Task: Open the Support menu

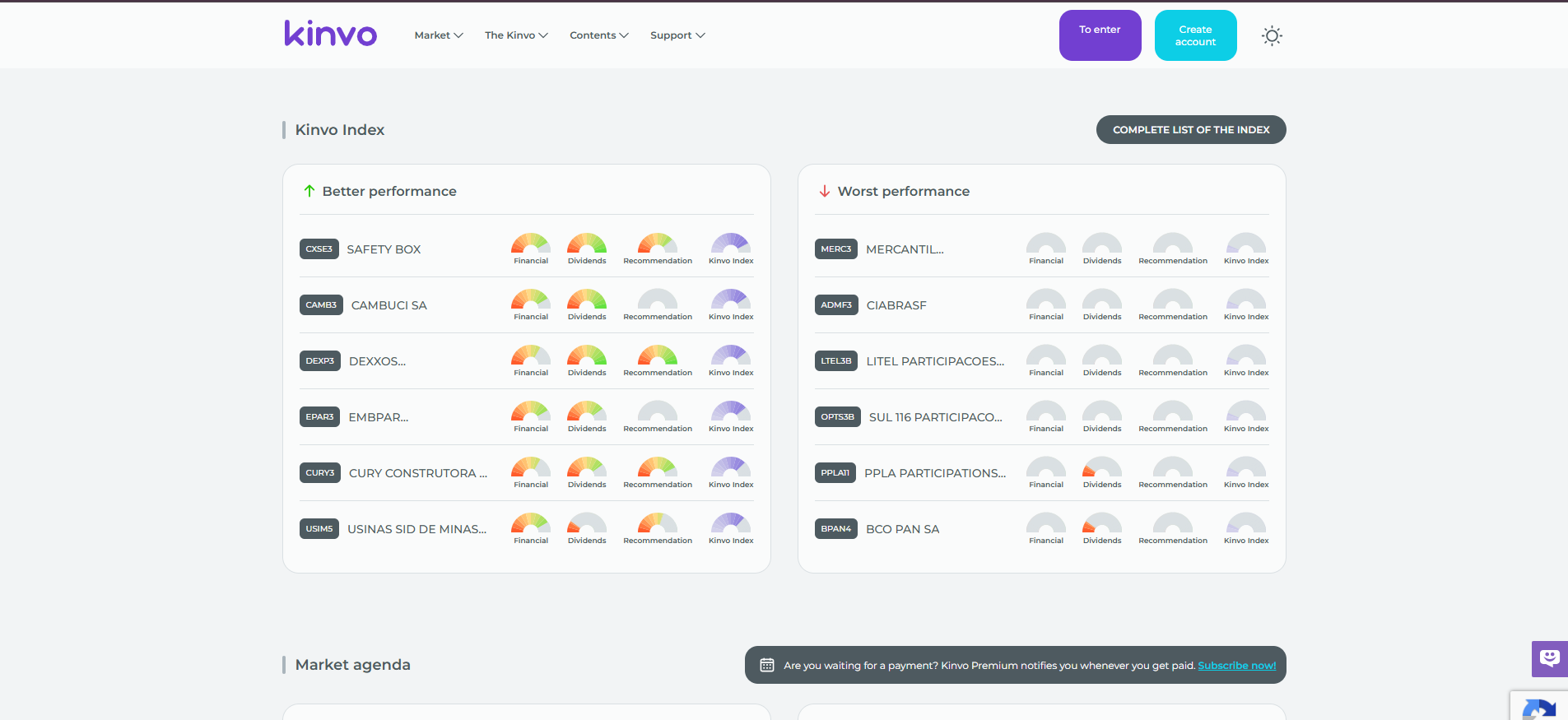Action: (677, 35)
